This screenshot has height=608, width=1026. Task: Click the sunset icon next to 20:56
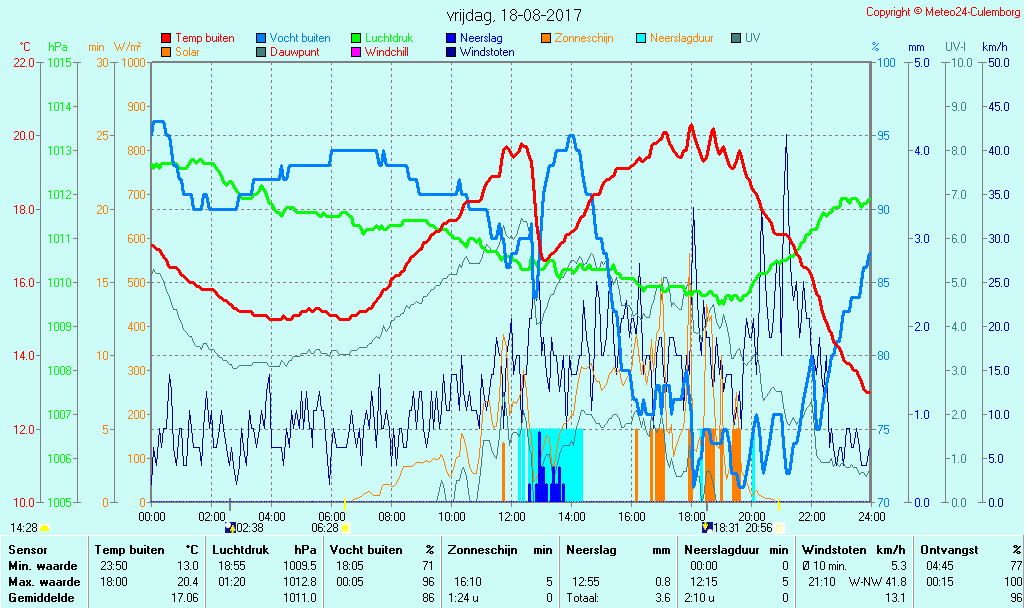point(779,527)
